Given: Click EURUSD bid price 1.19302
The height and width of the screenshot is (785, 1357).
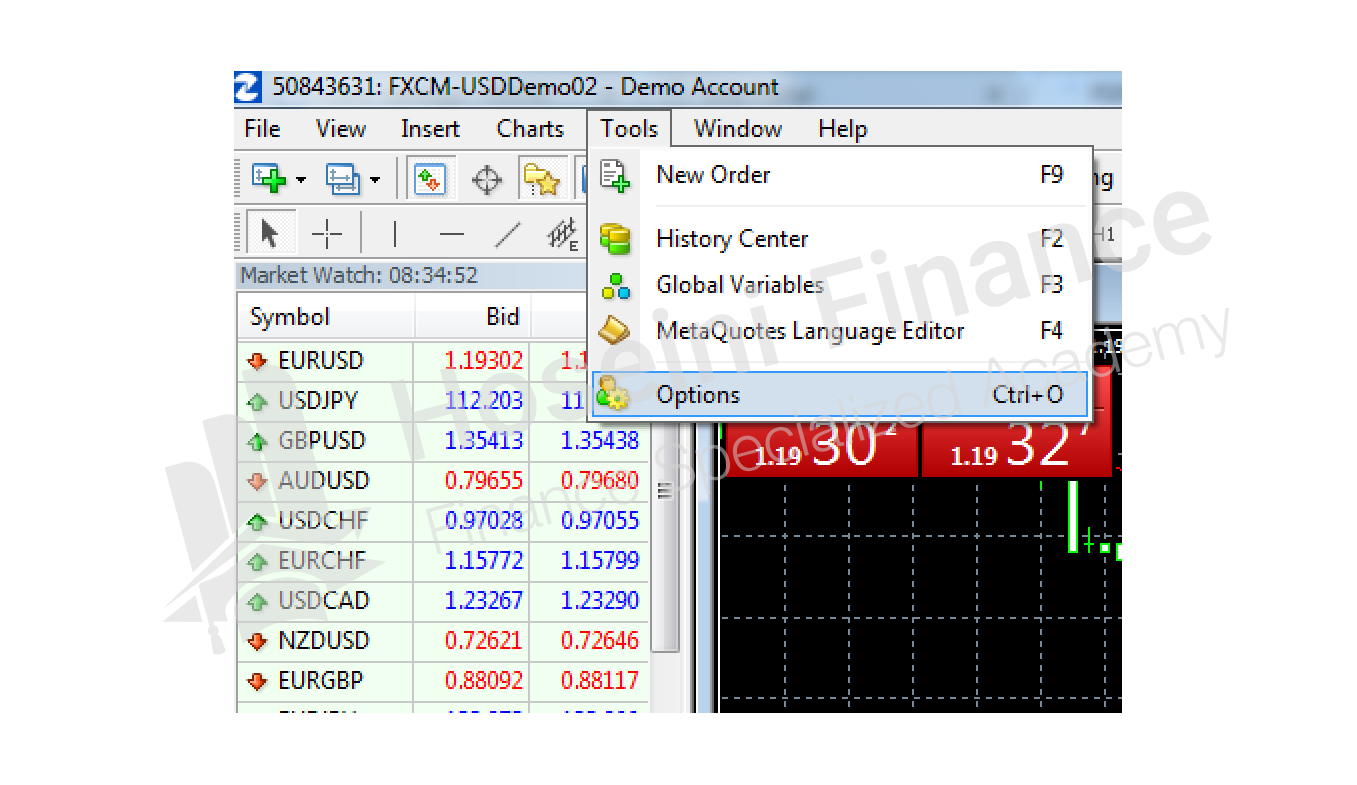Looking at the screenshot, I should click(484, 361).
